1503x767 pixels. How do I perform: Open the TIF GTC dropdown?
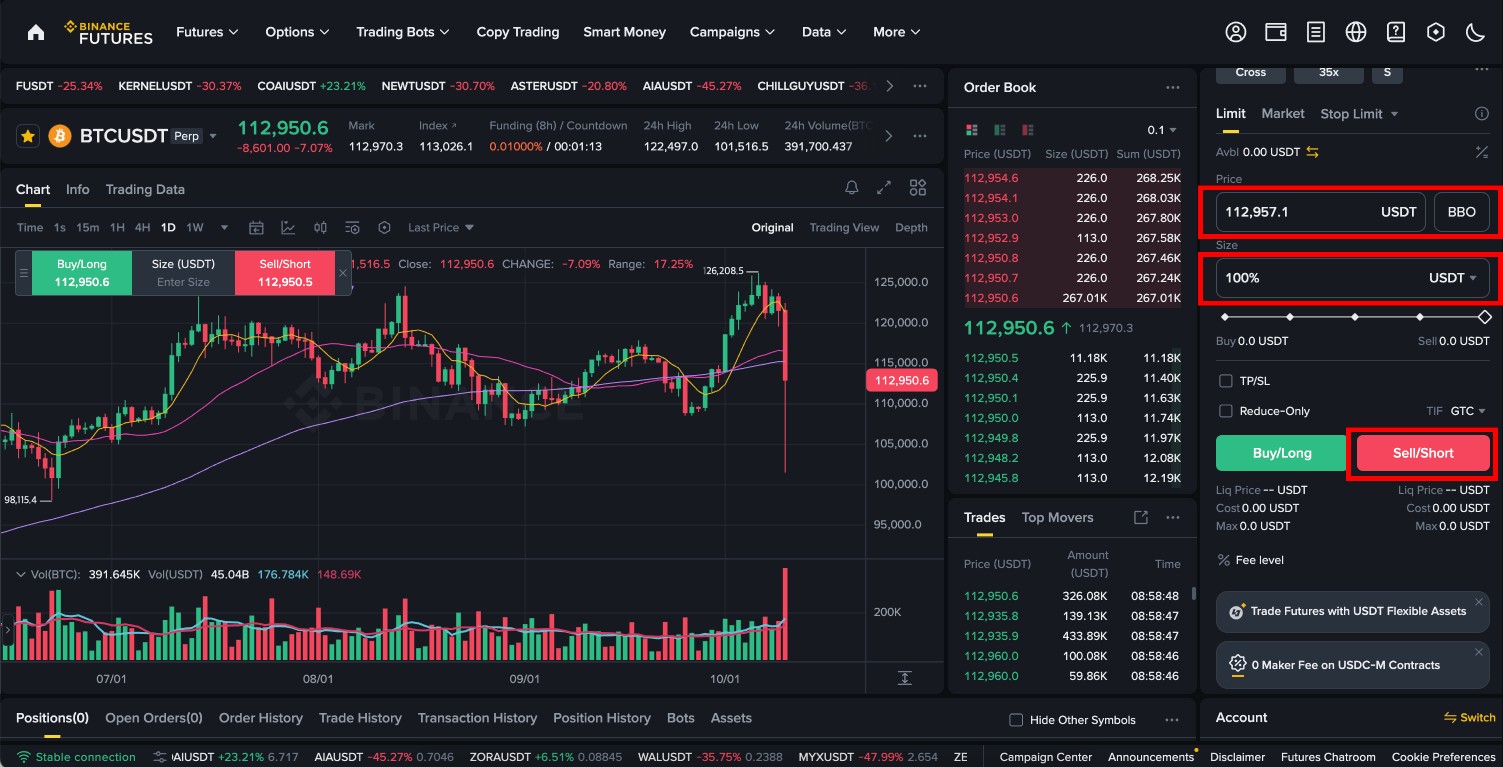(1468, 411)
